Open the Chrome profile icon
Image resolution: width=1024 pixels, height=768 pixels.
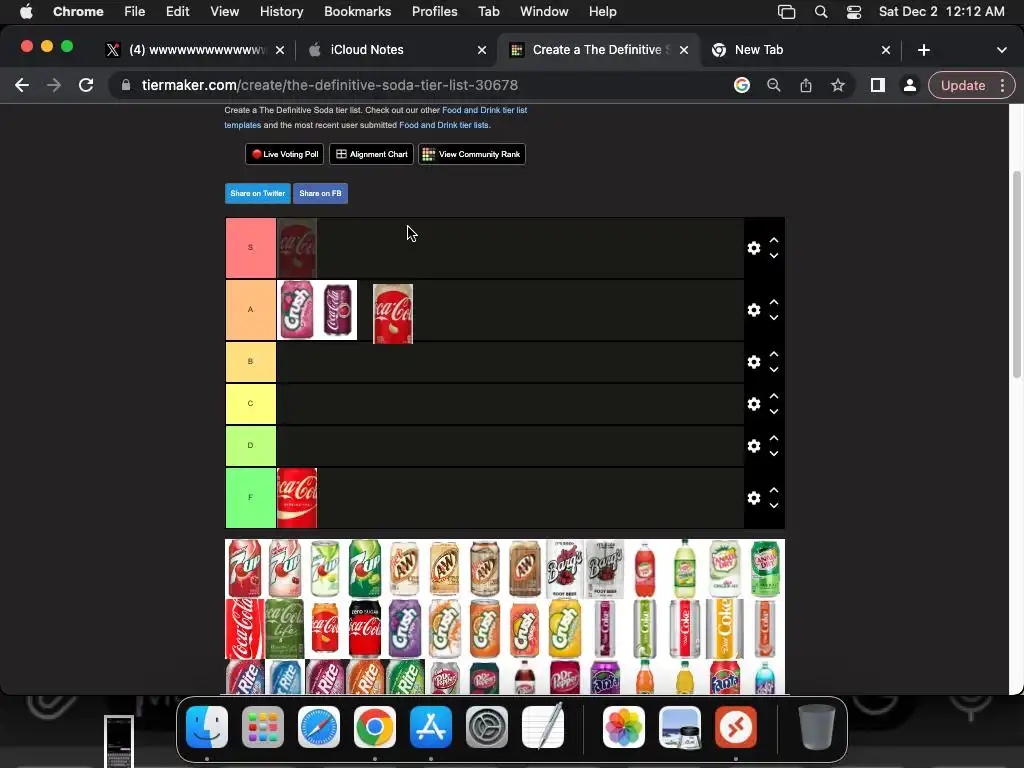point(910,86)
